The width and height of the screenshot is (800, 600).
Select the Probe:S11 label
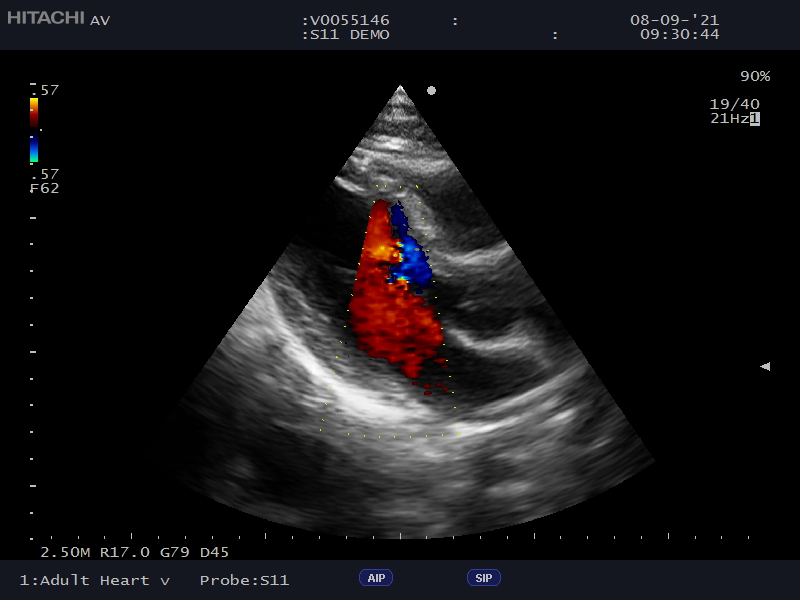coord(244,580)
